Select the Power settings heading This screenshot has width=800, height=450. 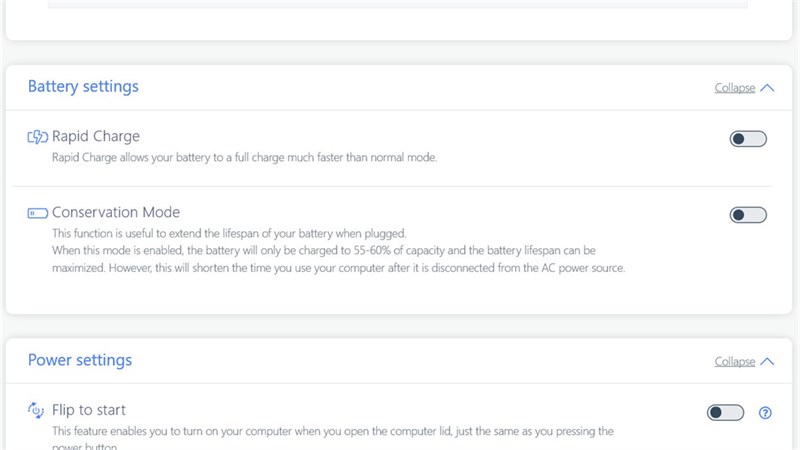[x=80, y=360]
